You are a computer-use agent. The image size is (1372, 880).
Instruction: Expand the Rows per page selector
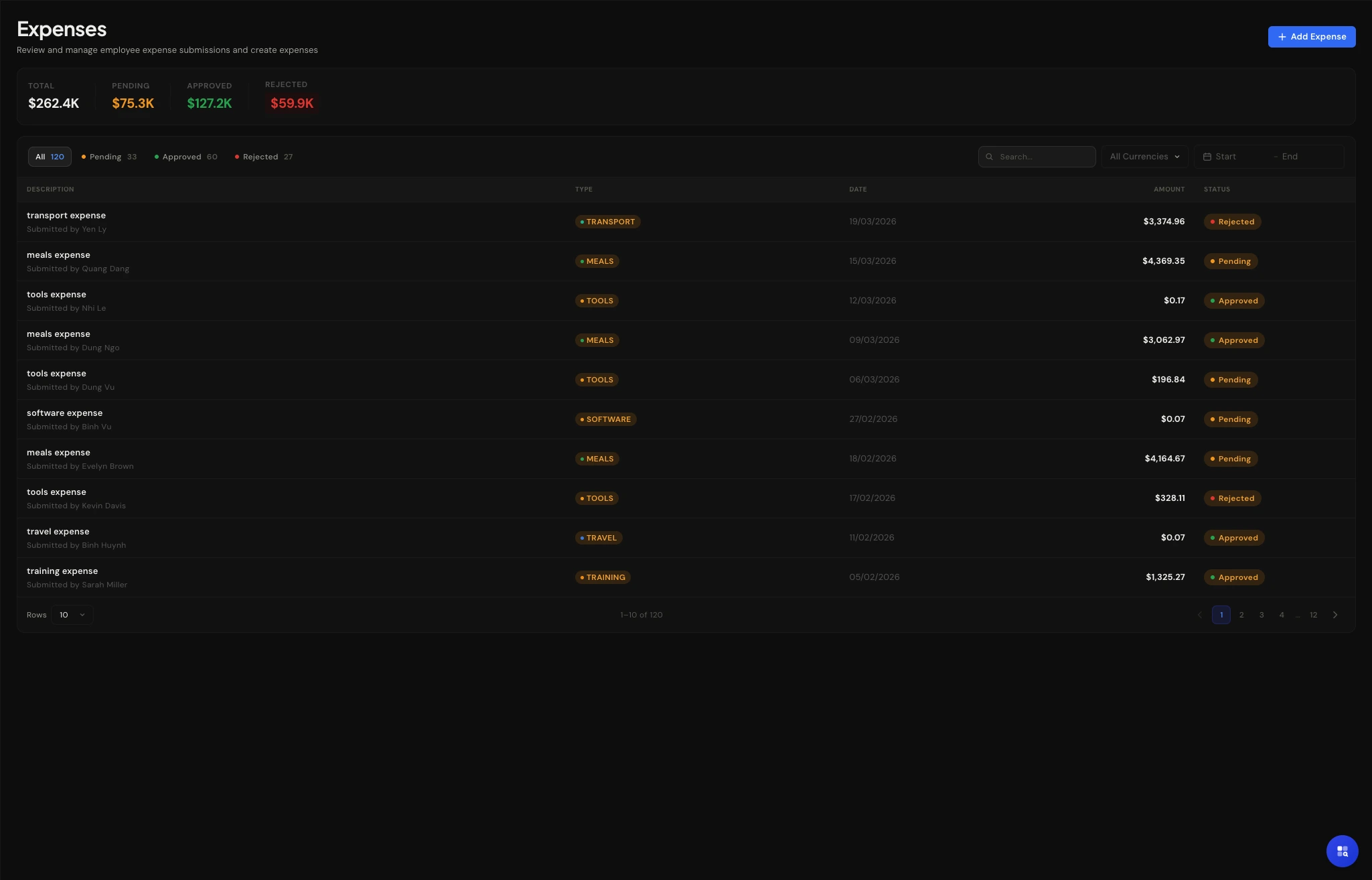click(x=72, y=615)
